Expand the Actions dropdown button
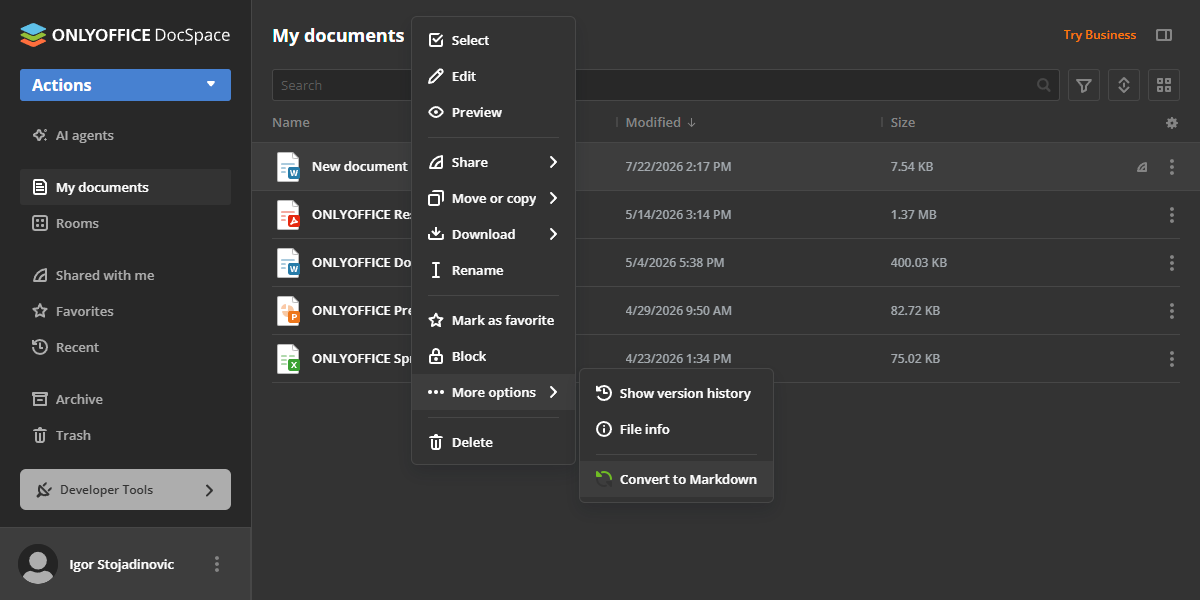 (125, 85)
